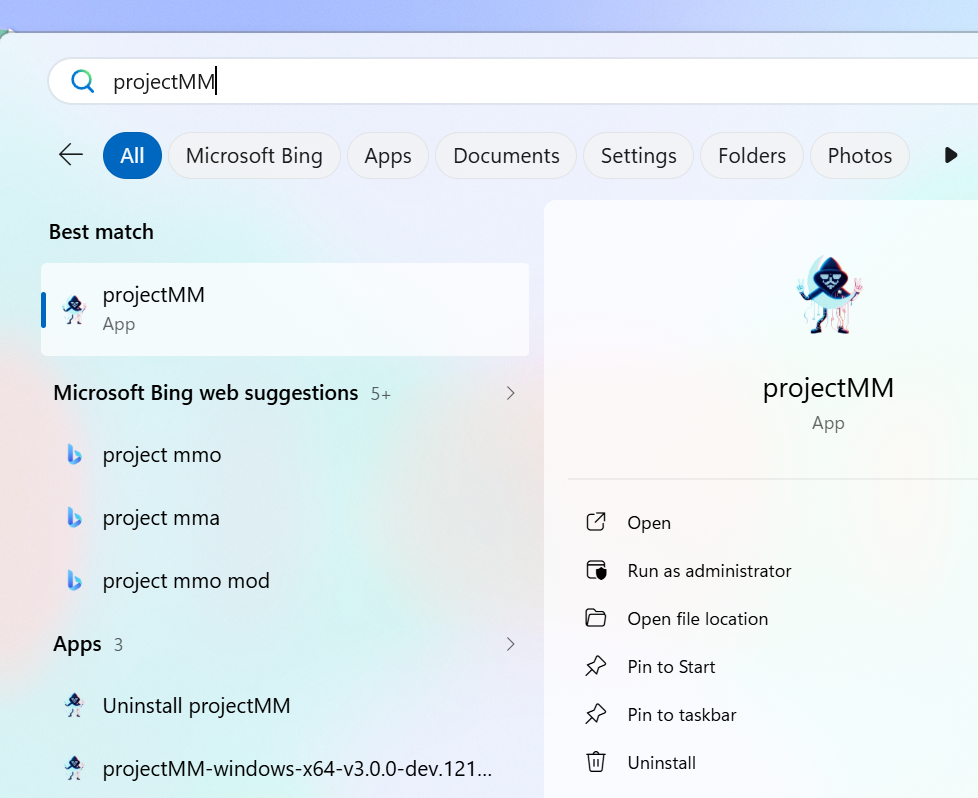978x798 pixels.
Task: Open the projectMM best match result
Action: tap(285, 309)
